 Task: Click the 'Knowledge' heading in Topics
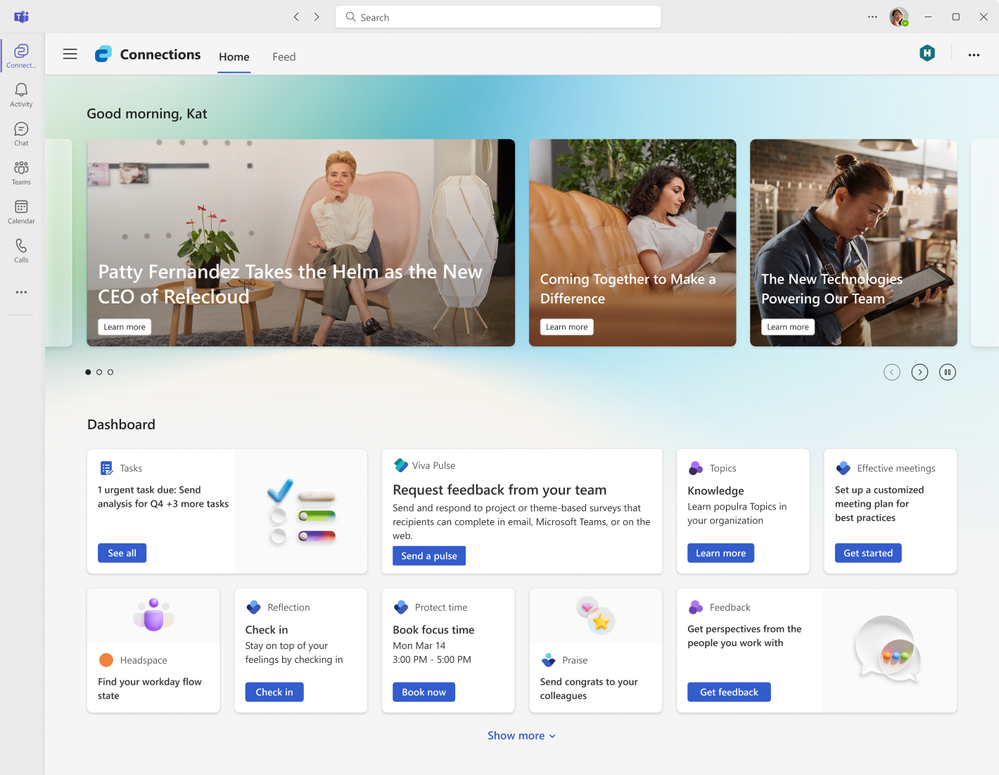pos(715,491)
